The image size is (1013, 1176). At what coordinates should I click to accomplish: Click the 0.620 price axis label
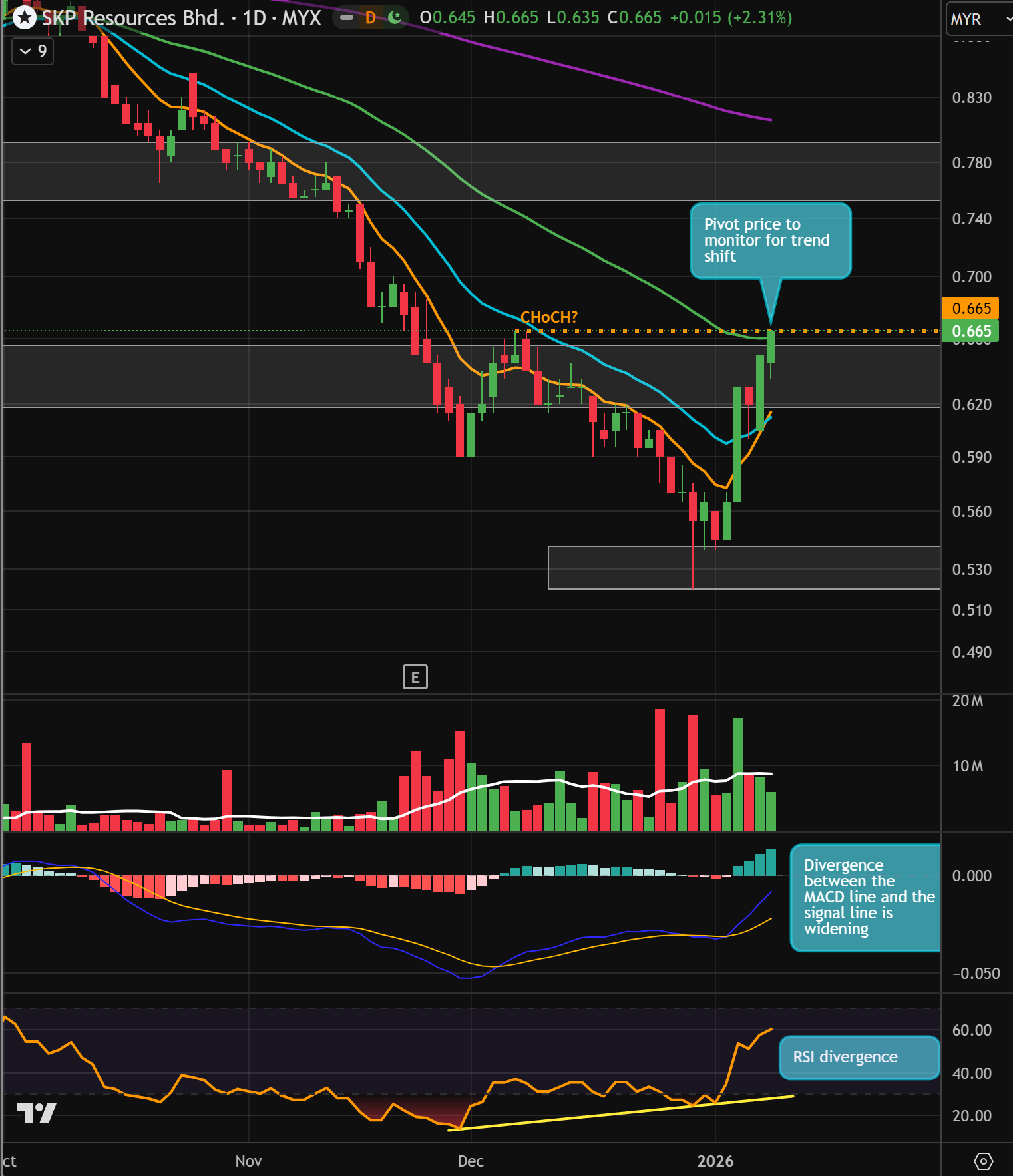coord(972,405)
